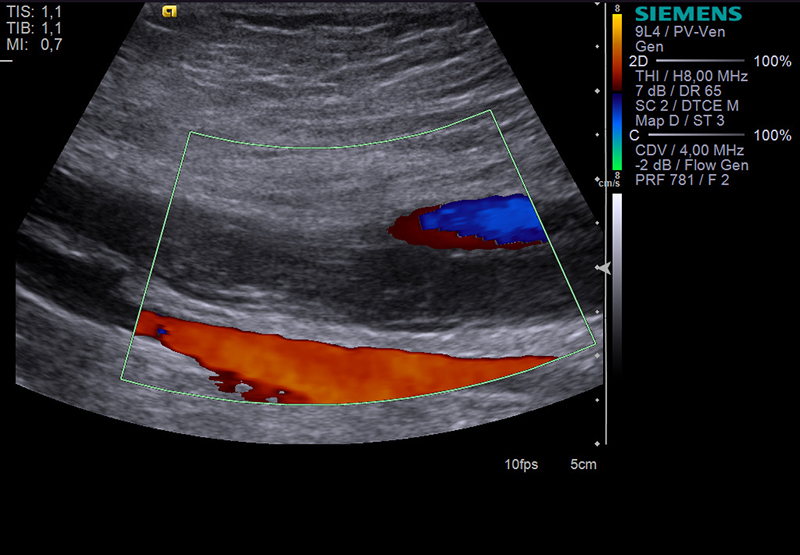Click the 'TIS: 1,1' thermal index text
This screenshot has height=555, width=800.
point(34,11)
